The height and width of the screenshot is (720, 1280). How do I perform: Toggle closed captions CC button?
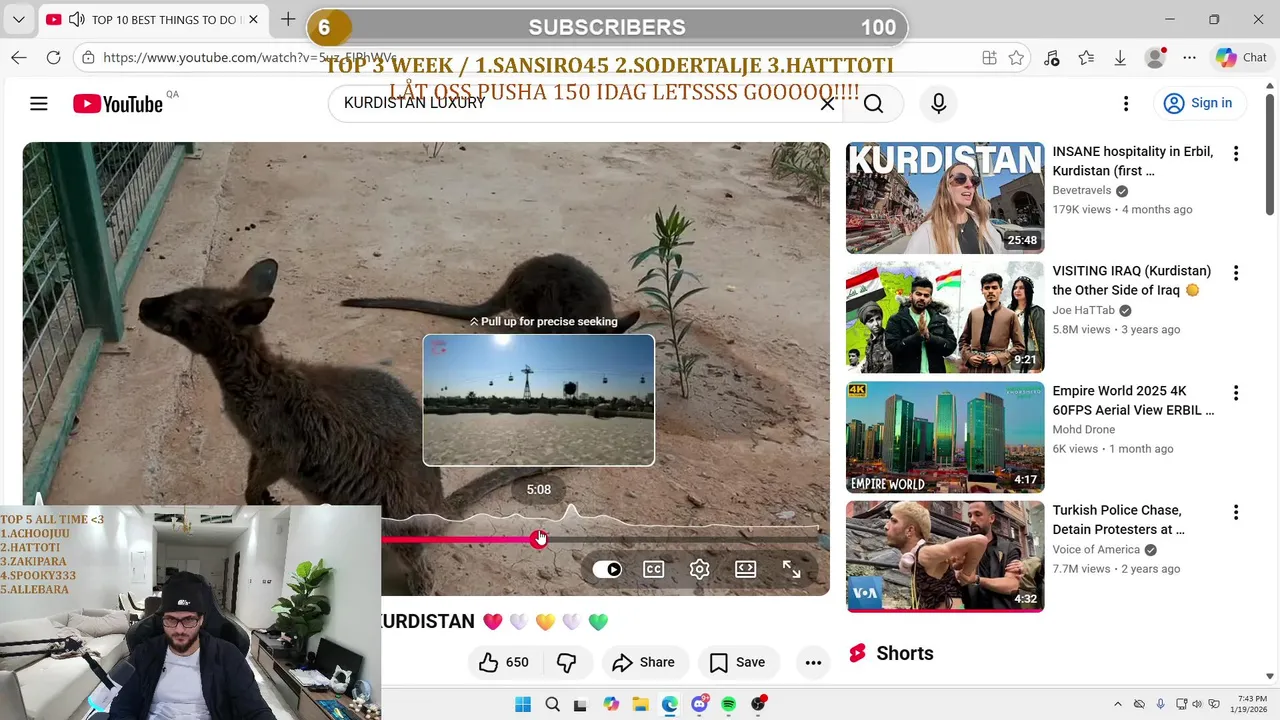[x=653, y=569]
